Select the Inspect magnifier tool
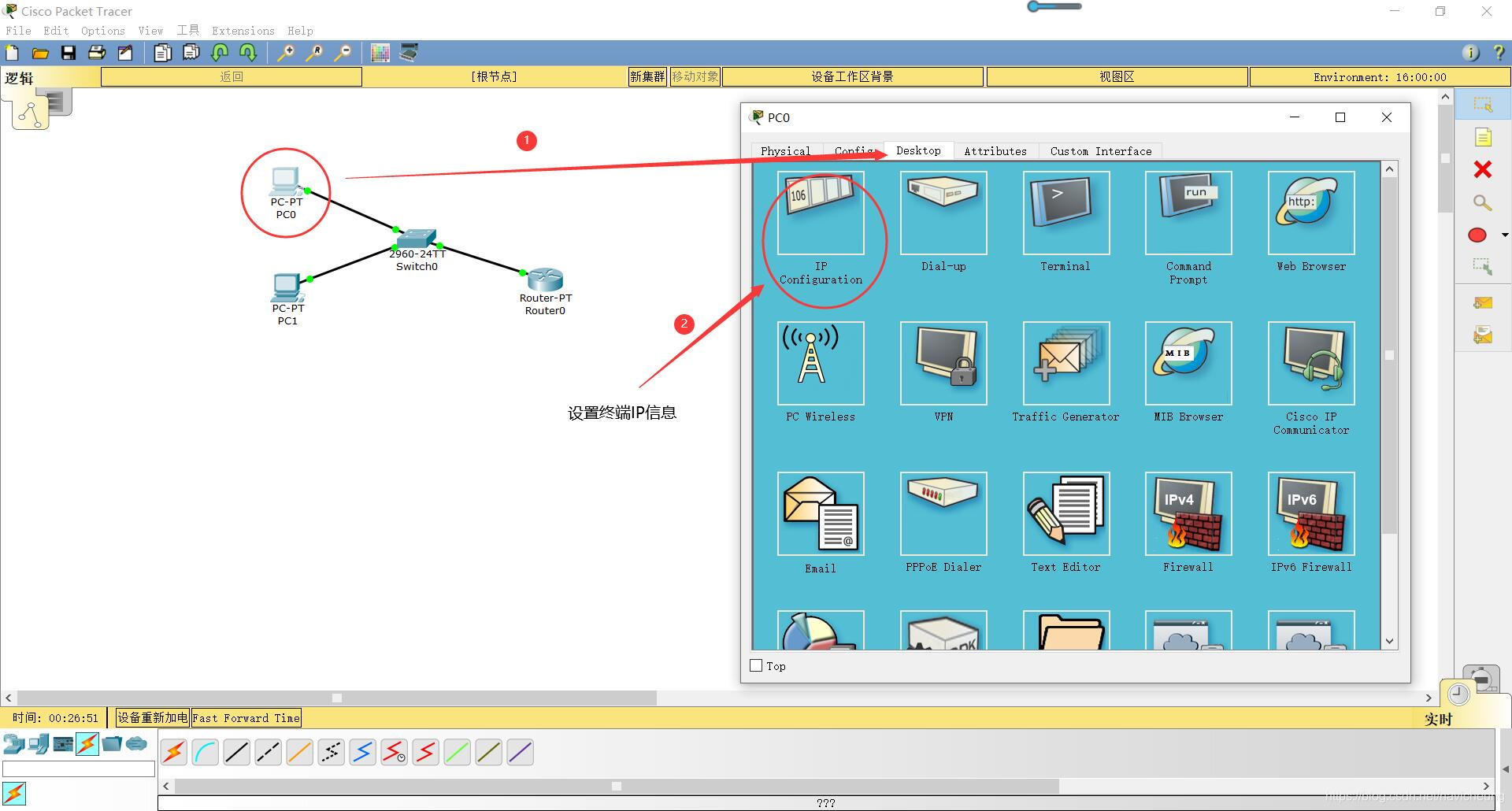Screen dimensions: 1512x811 [1483, 203]
